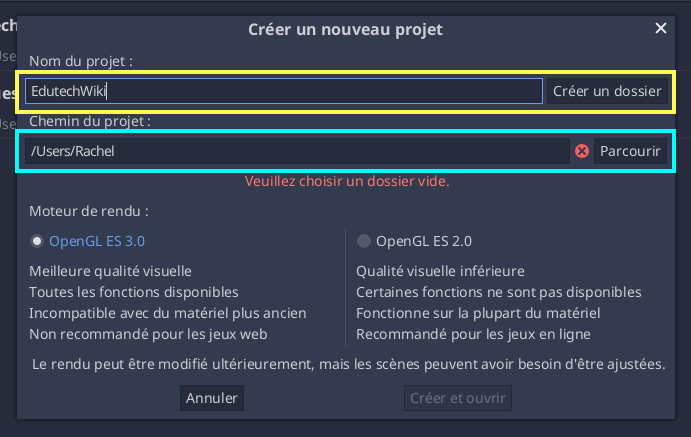691x437 pixels.
Task: Click the Chemin du projet path field
Action: point(297,151)
